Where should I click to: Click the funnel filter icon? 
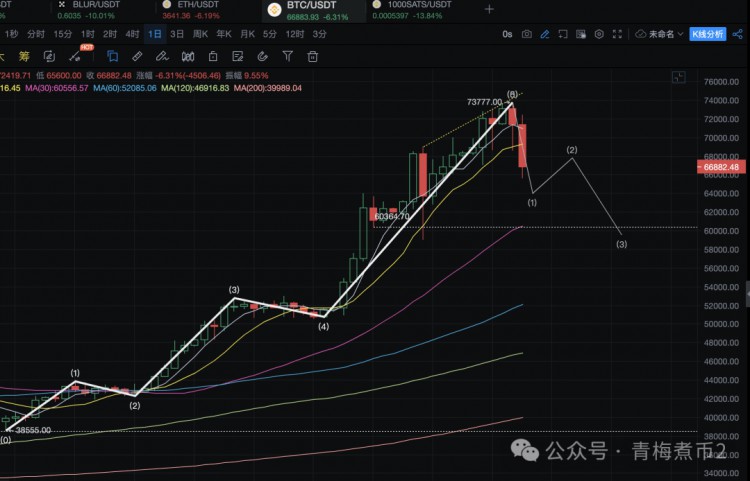(x=287, y=56)
